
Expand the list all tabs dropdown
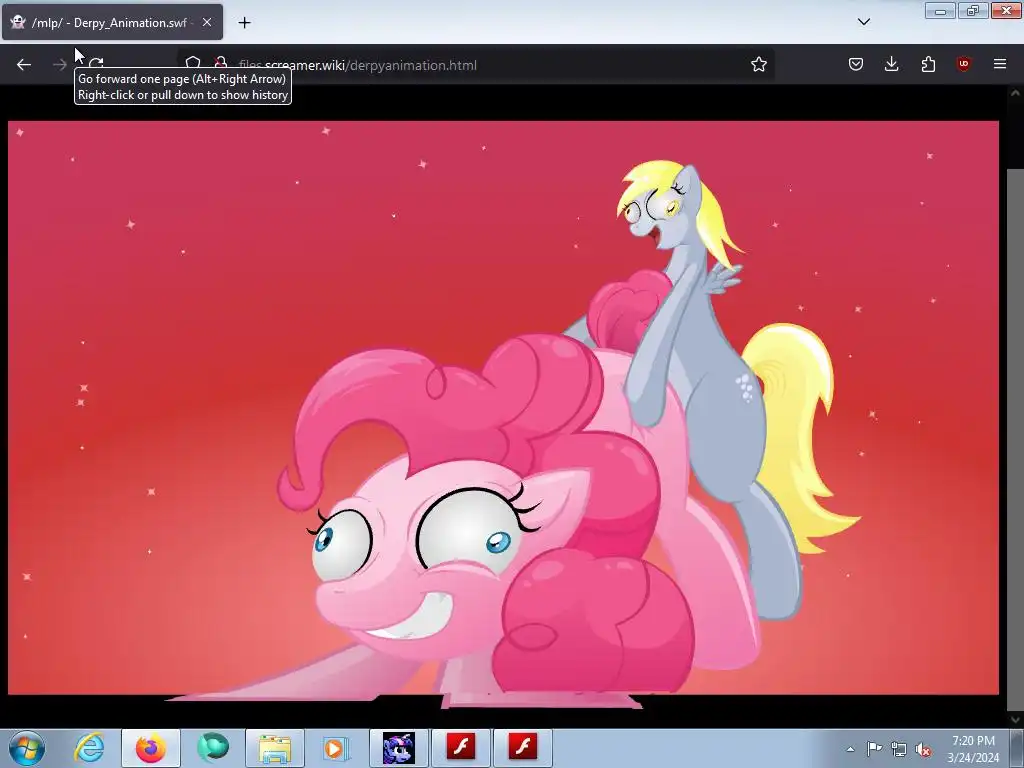(x=863, y=22)
